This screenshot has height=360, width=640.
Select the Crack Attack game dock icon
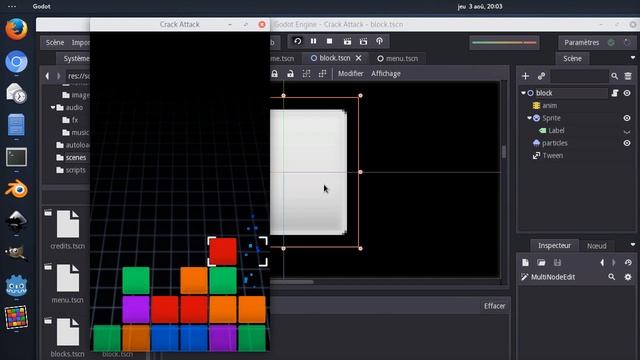click(x=16, y=317)
